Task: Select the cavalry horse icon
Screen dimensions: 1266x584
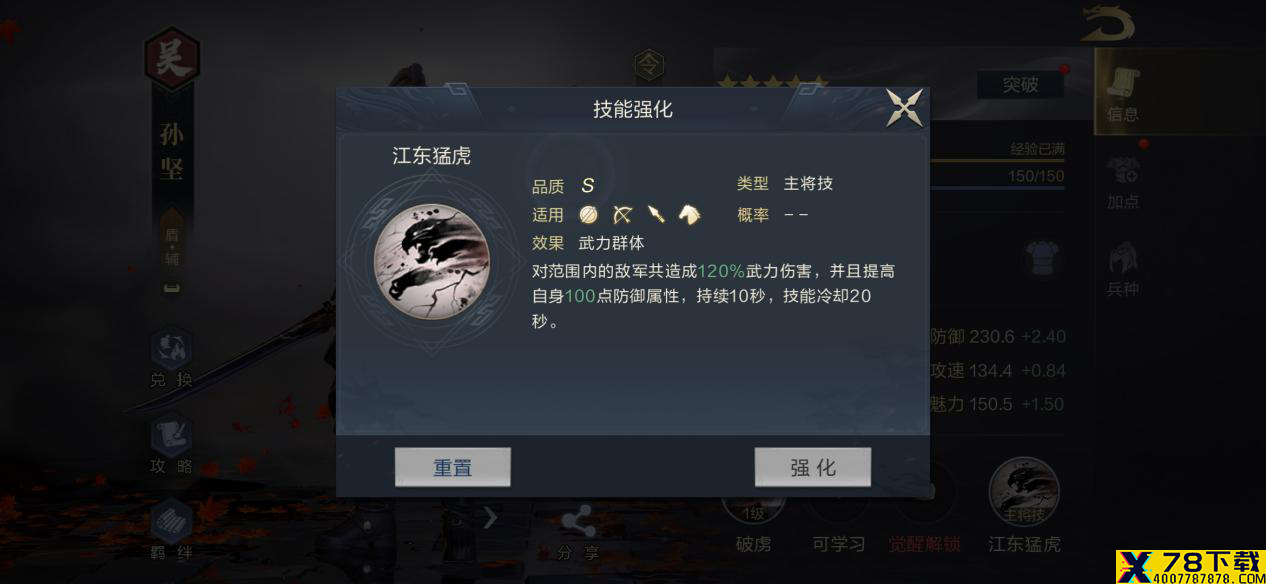Action: coord(689,214)
